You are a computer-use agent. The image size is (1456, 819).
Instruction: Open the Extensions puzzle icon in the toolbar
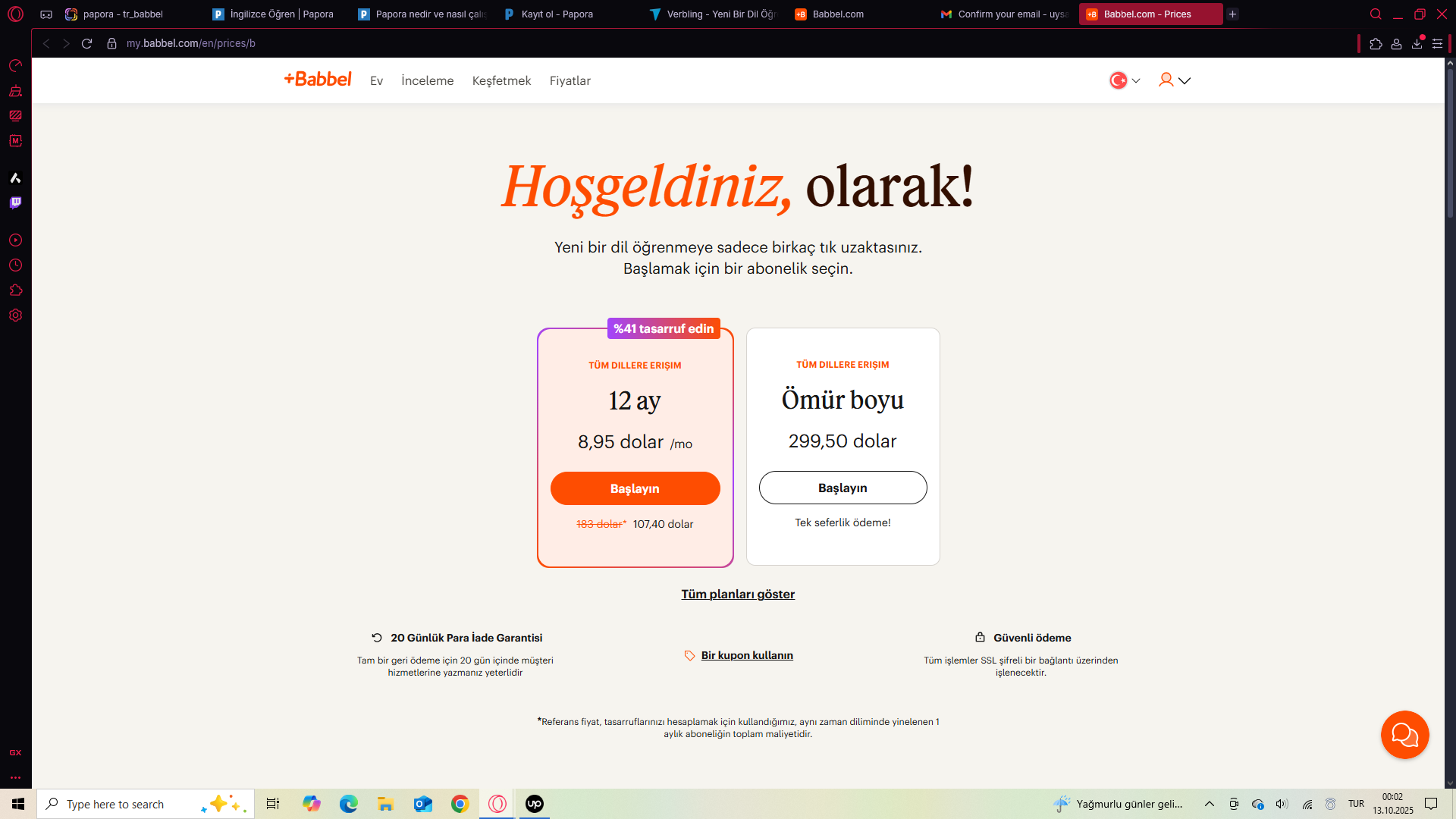[x=1376, y=43]
